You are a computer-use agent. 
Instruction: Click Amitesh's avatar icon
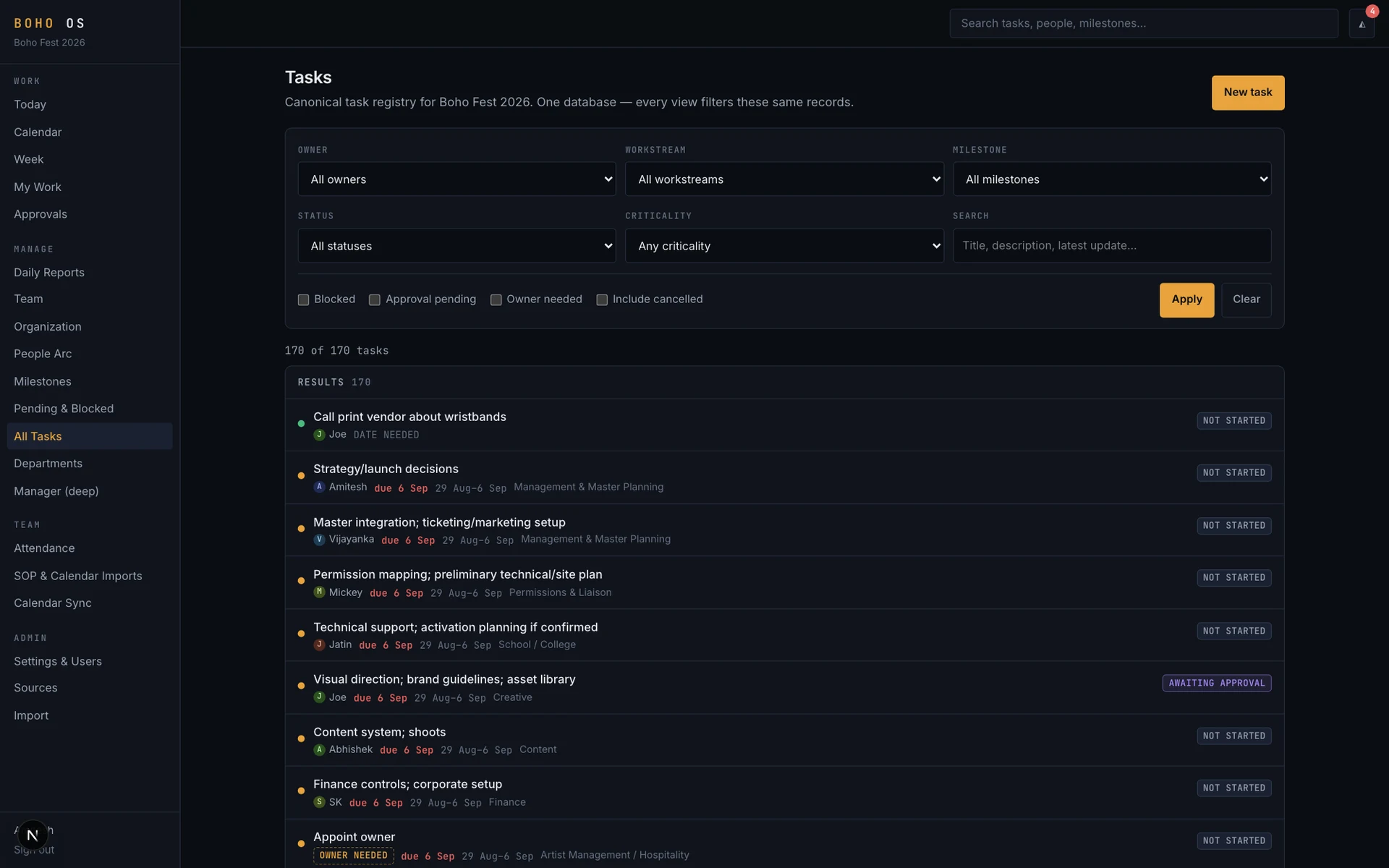click(319, 487)
